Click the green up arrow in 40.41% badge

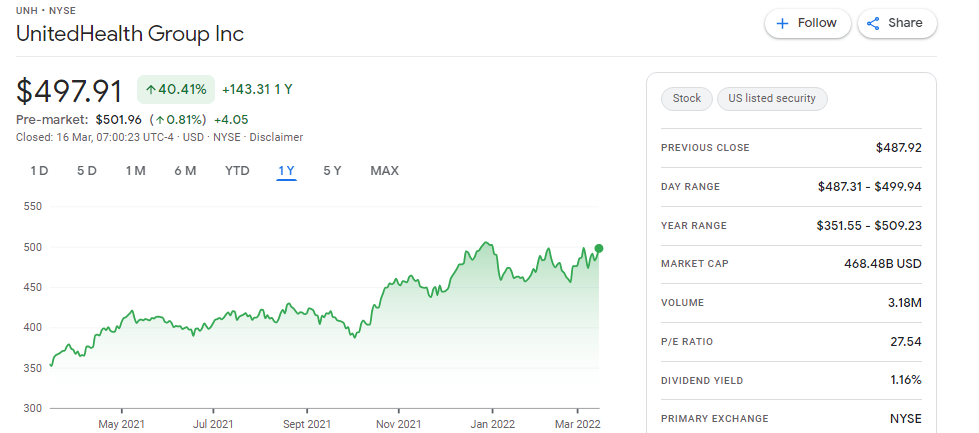[x=150, y=90]
